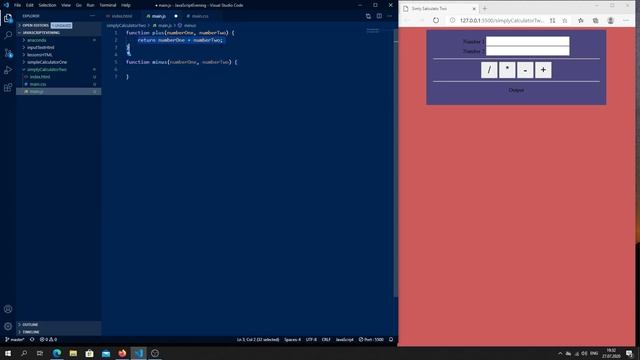
Task: Click the Number 2 input field
Action: pos(527,51)
